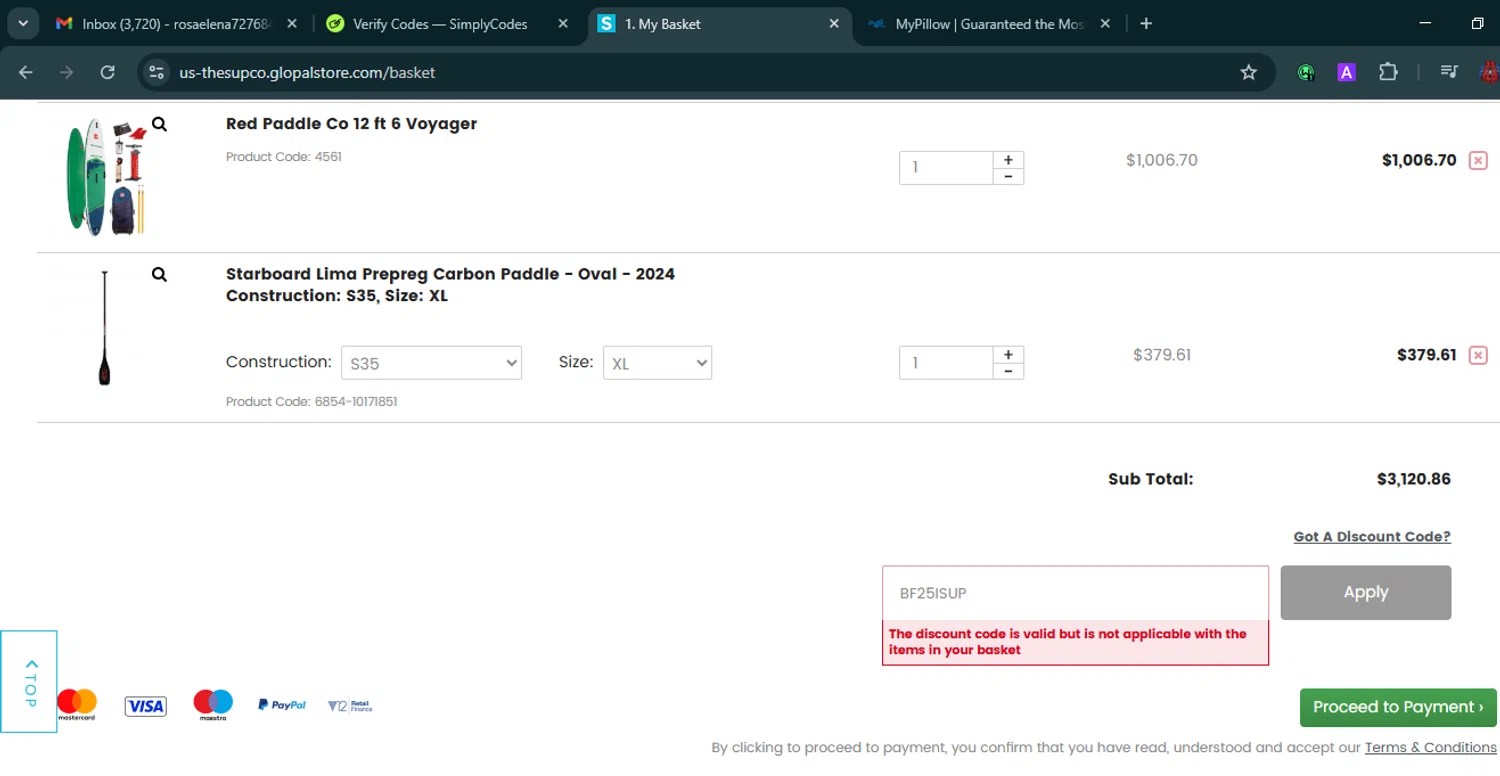Close the Gmail Inbox tab

coord(292,23)
